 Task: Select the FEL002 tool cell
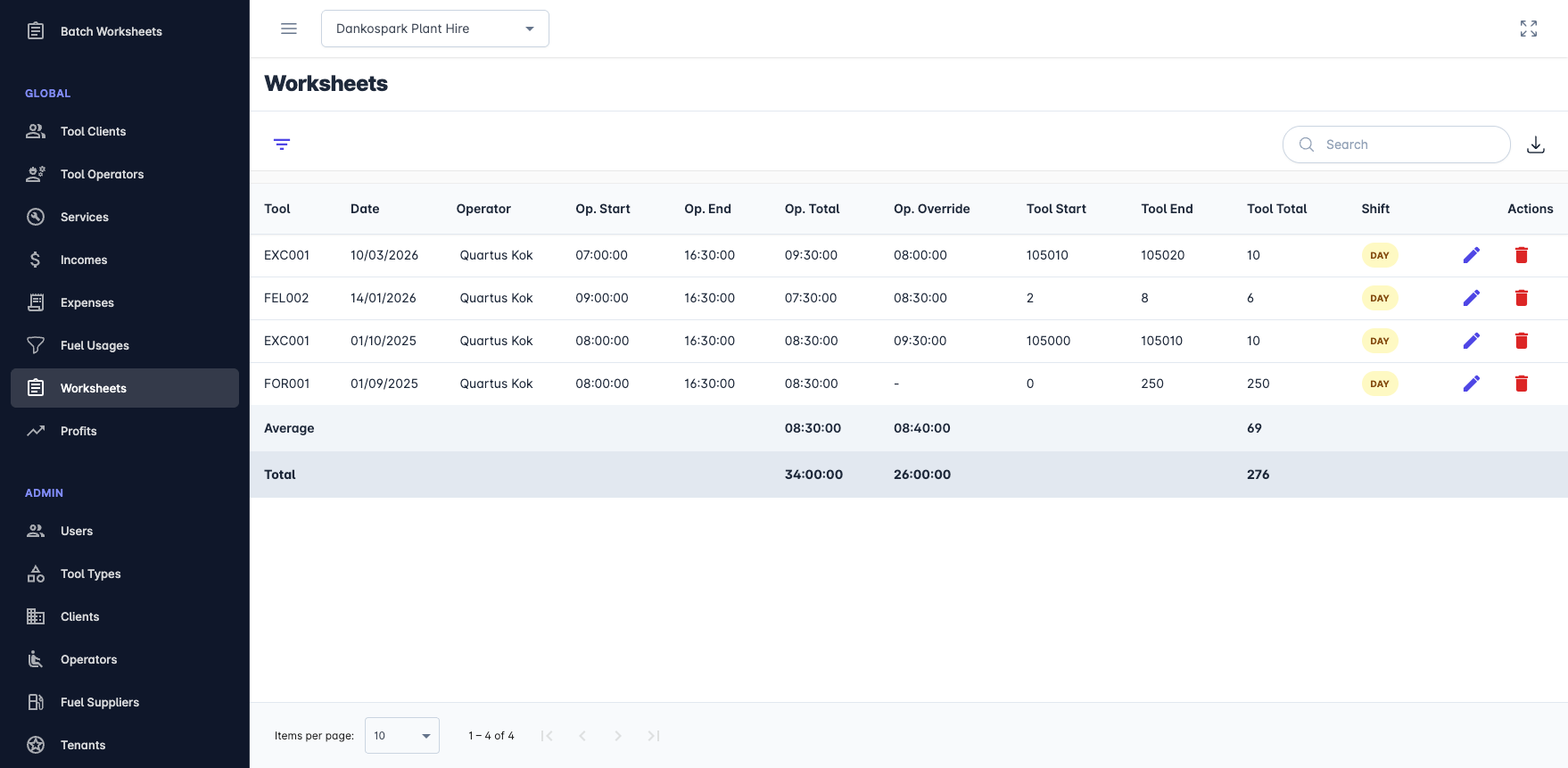286,298
